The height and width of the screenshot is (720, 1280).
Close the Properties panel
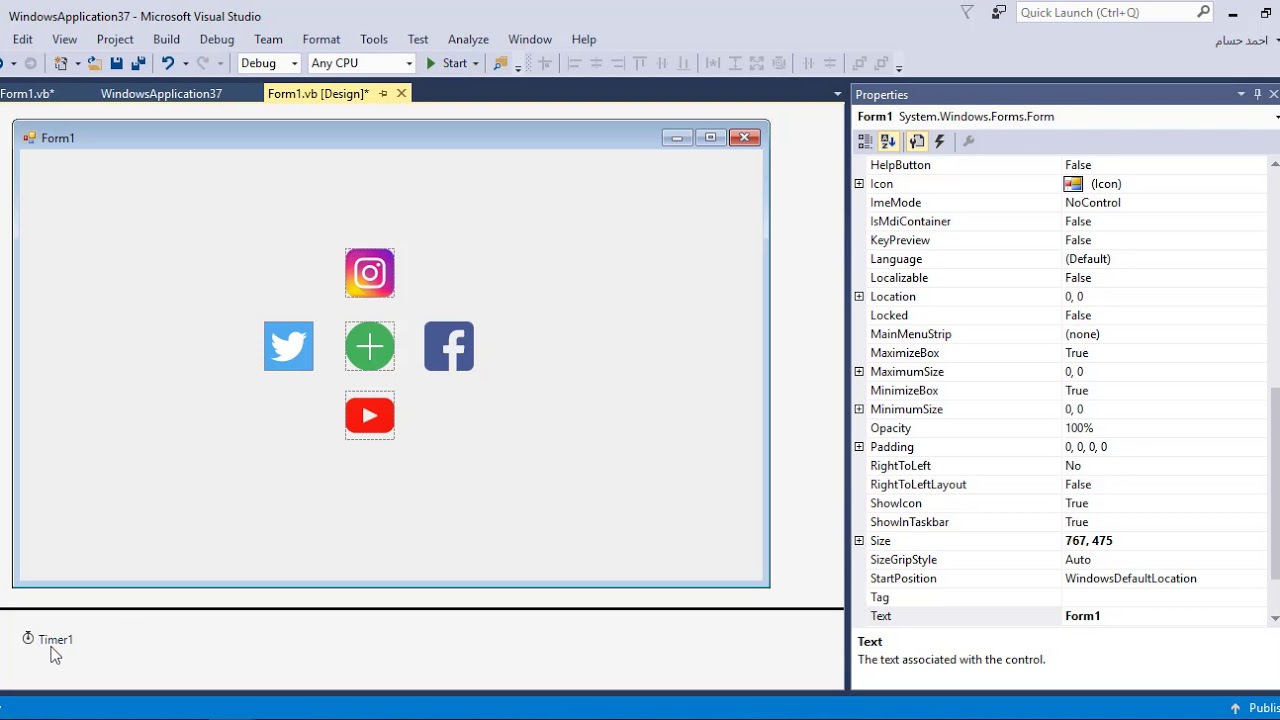[x=1273, y=94]
